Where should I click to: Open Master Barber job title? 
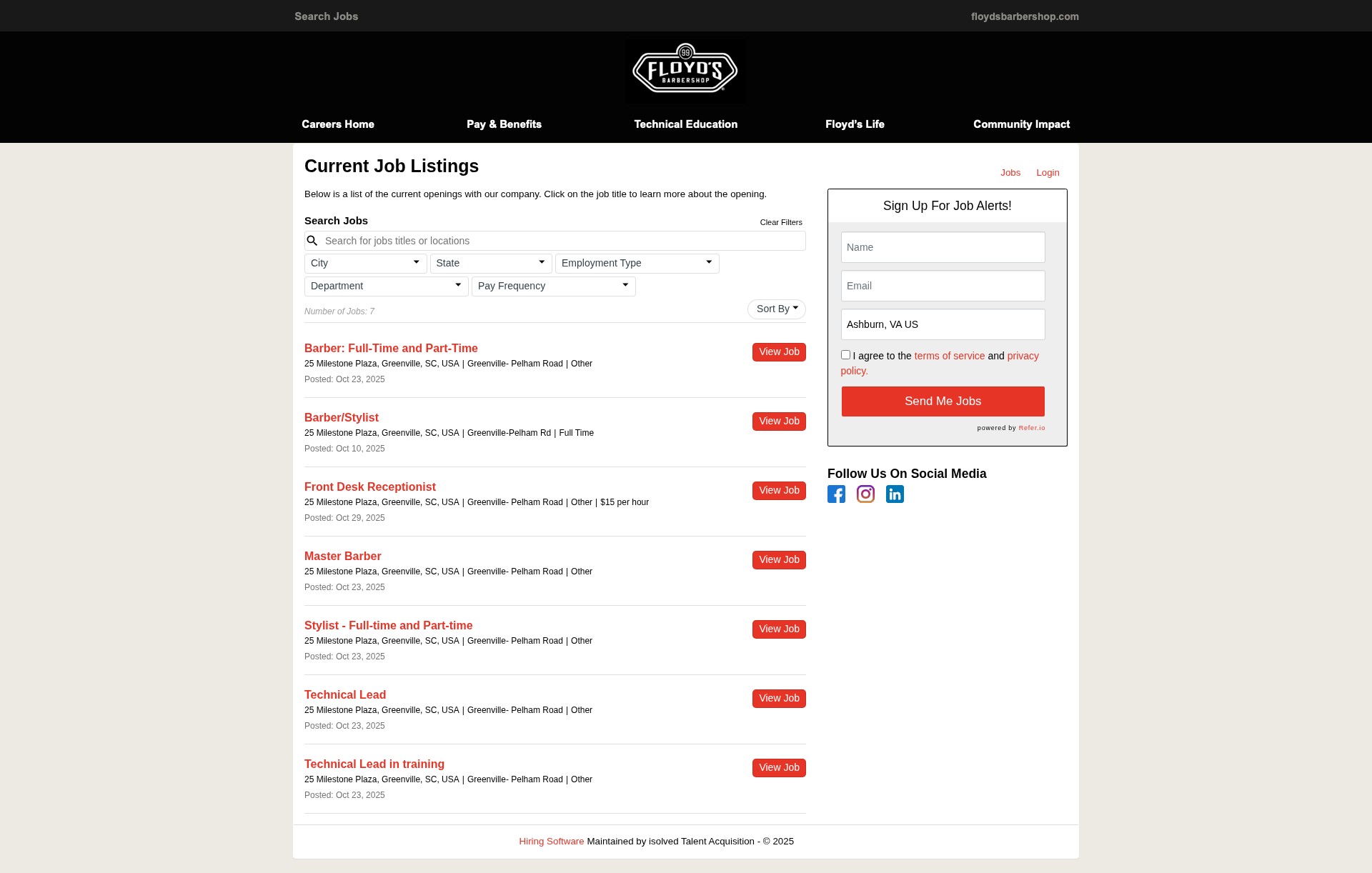[x=343, y=557]
